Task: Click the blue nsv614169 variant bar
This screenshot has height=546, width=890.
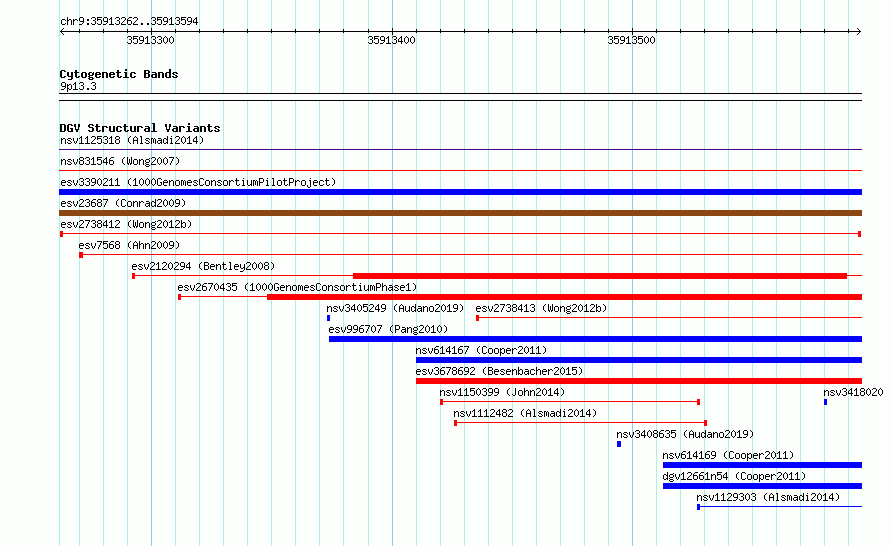Action: coord(762,465)
